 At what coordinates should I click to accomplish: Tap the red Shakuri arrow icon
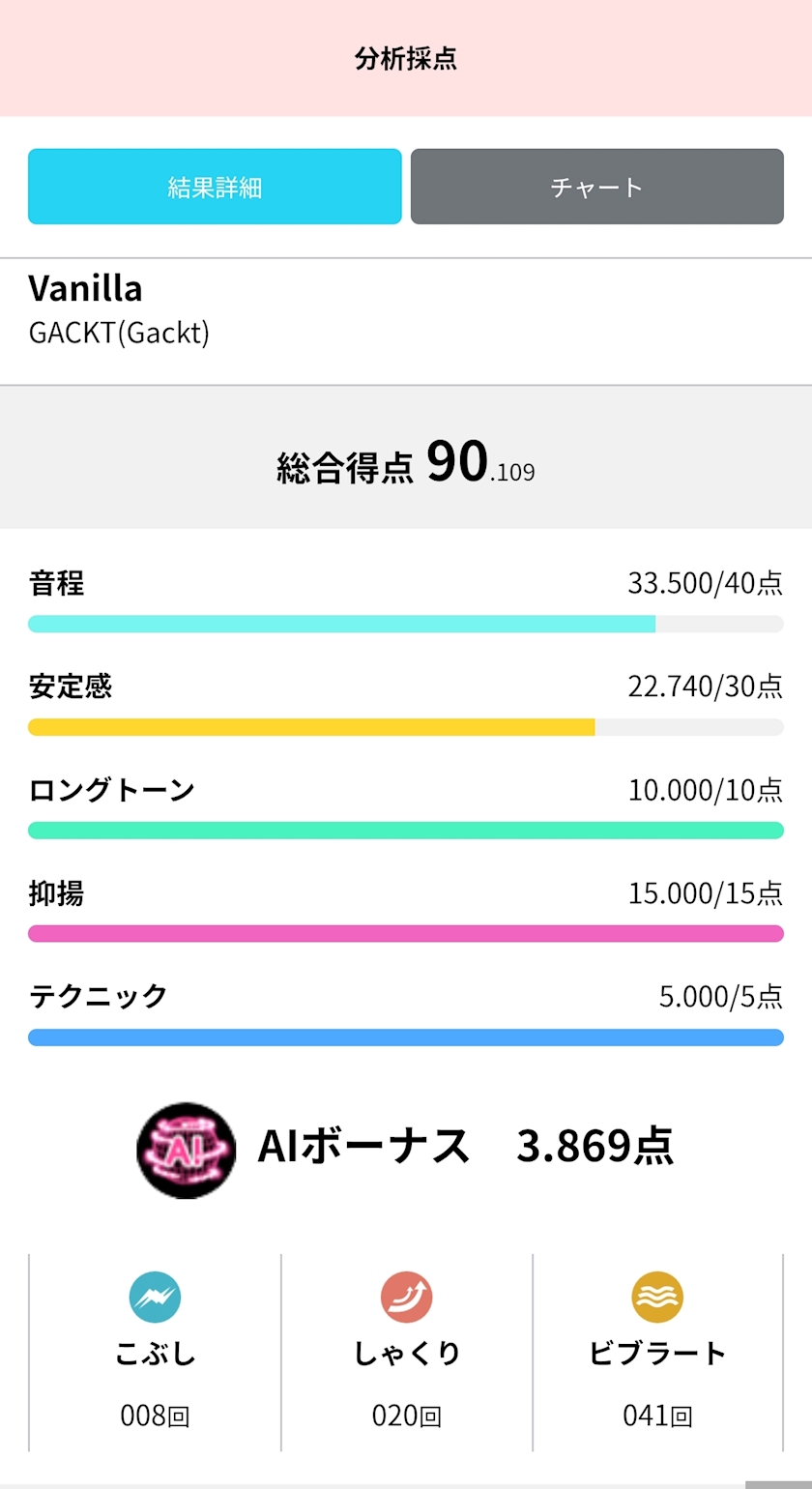coord(406,1298)
